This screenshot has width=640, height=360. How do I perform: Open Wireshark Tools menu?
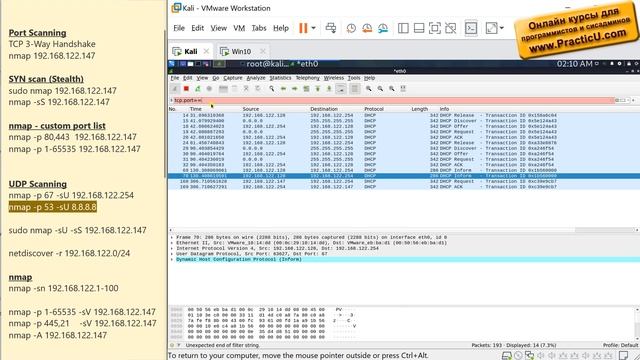[x=354, y=78]
